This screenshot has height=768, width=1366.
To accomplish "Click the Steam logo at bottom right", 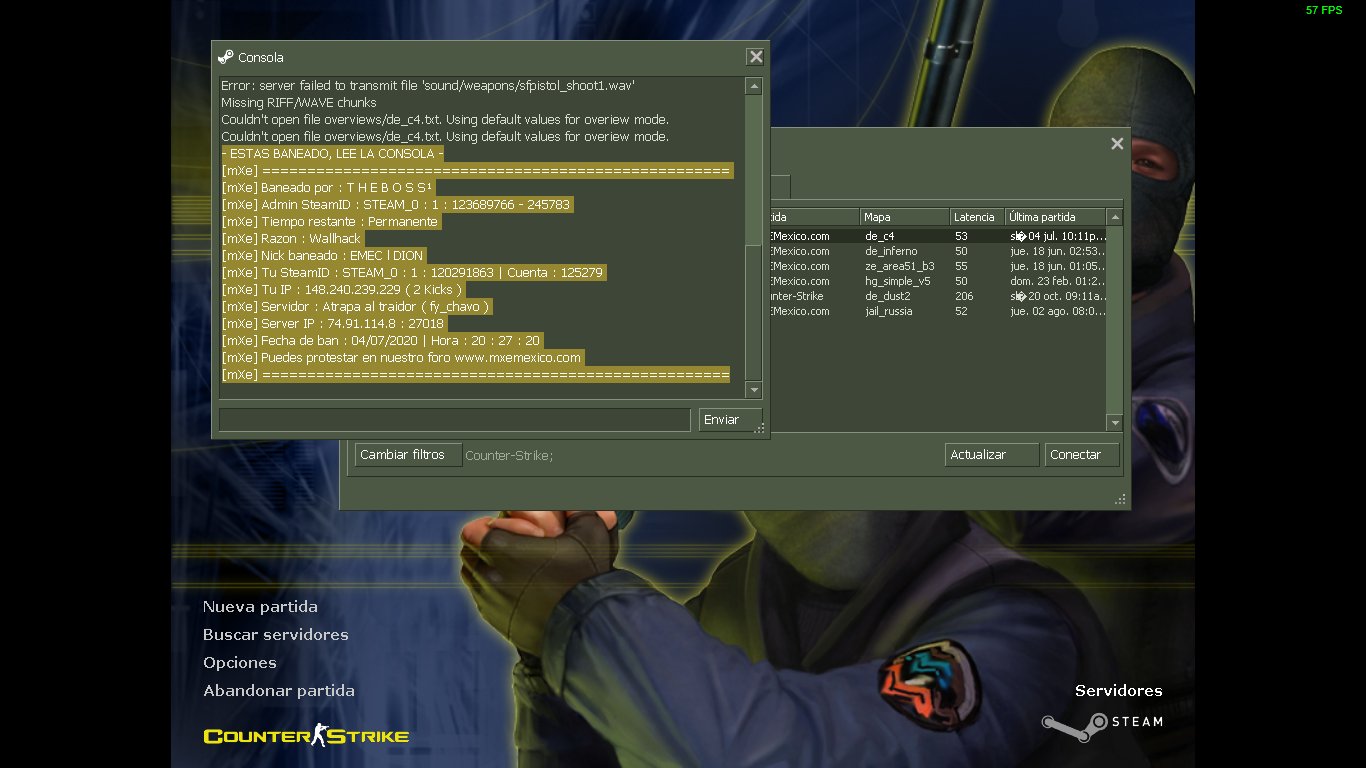I will (x=1102, y=725).
